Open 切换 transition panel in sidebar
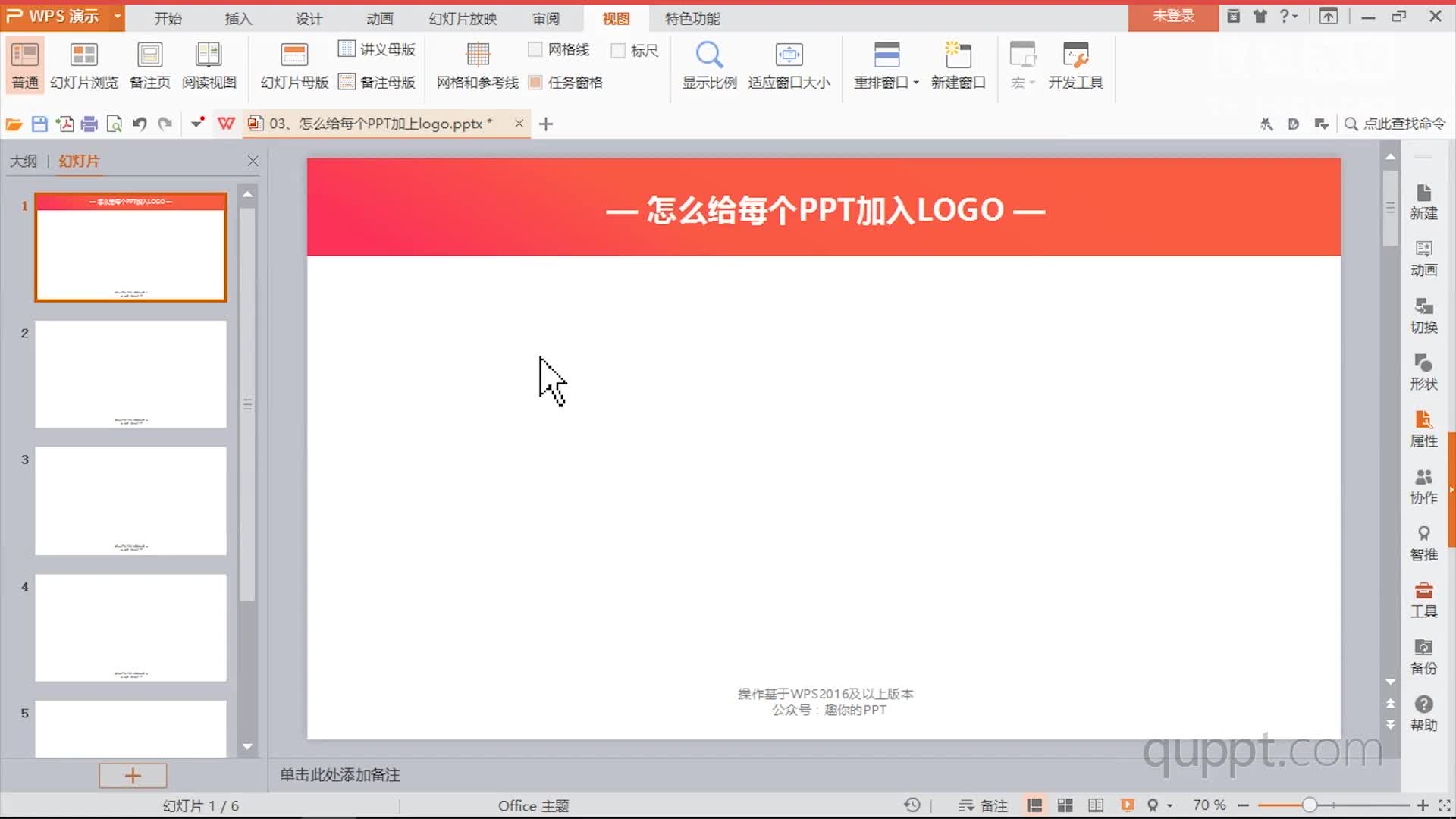The height and width of the screenshot is (819, 1456). pos(1423,315)
